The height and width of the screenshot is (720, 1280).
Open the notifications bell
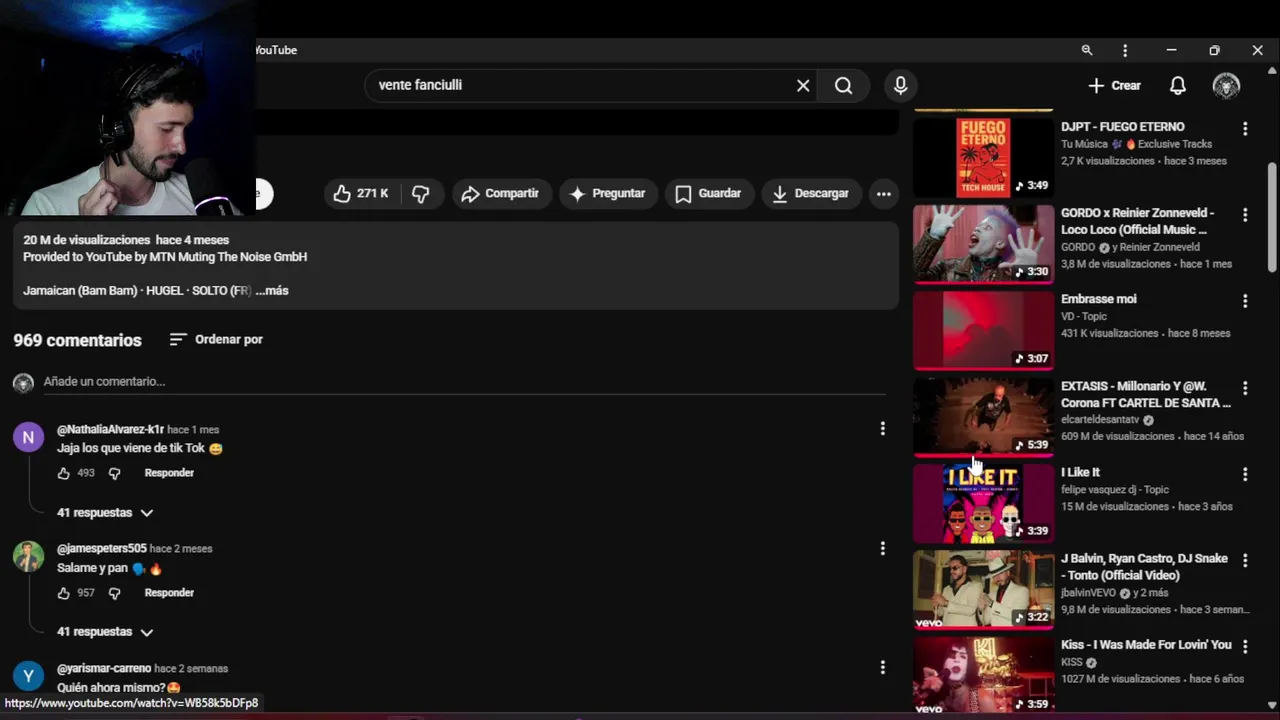click(1178, 86)
